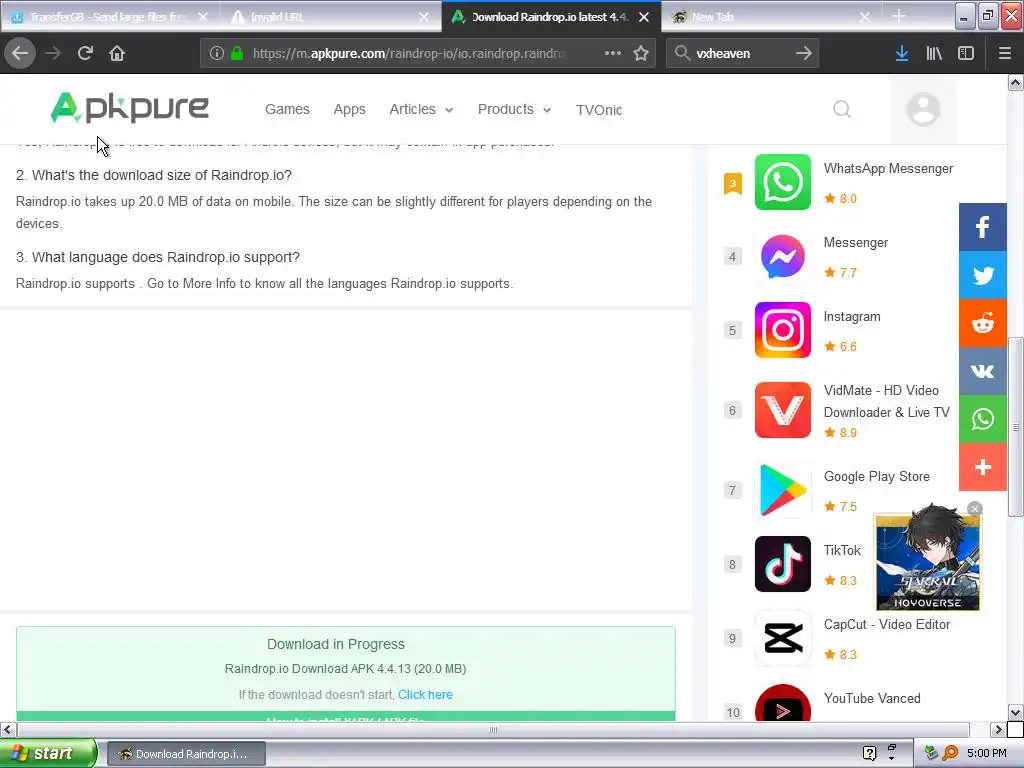Select the Download Raindrop taskbar button
The width and height of the screenshot is (1024, 768).
click(186, 754)
